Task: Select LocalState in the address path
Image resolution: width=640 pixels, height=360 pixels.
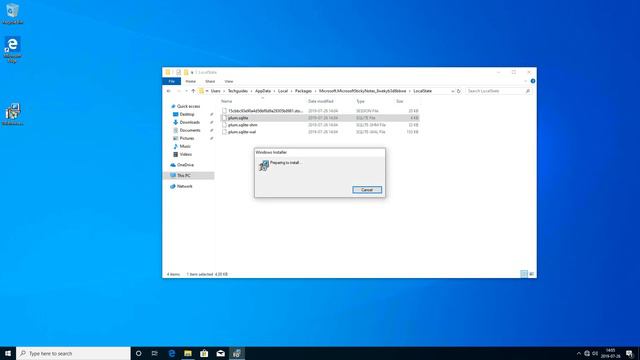Action: coord(422,91)
